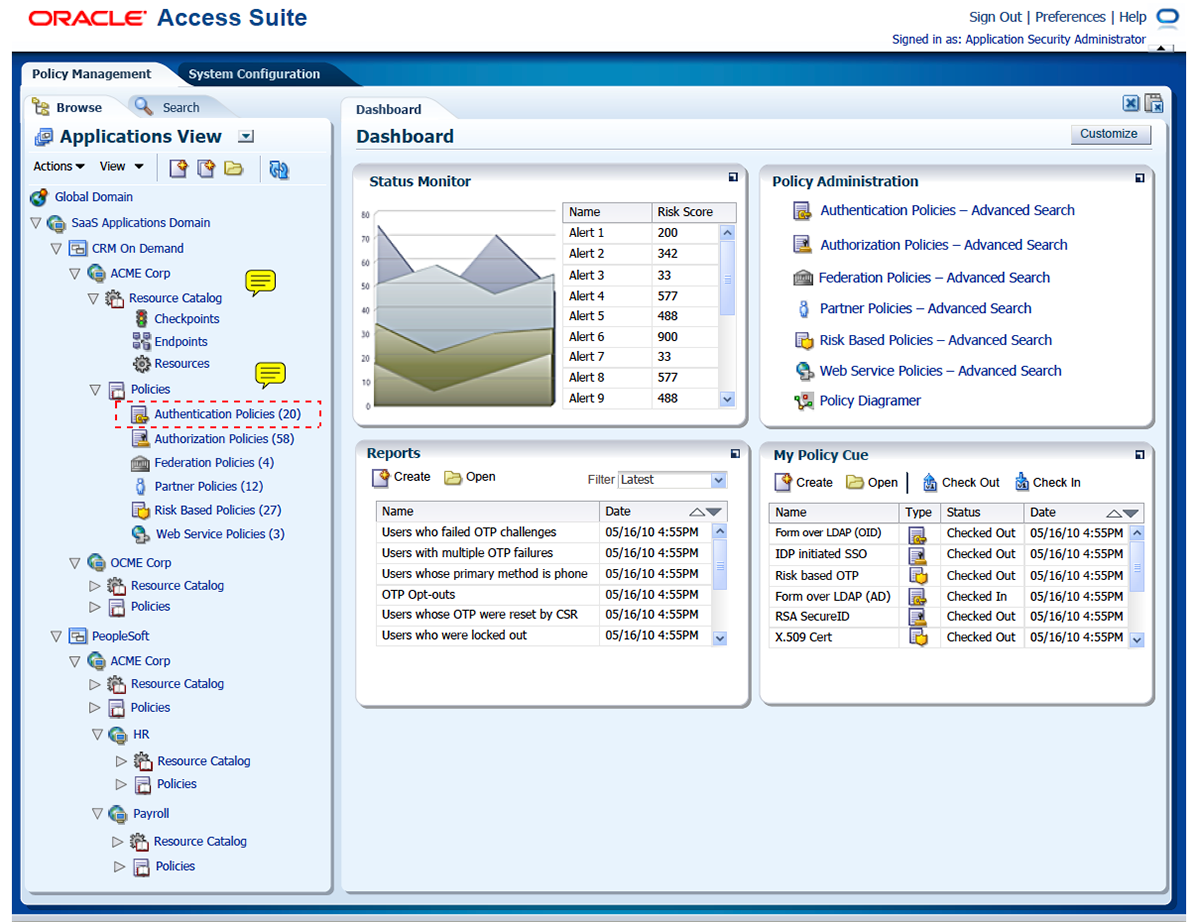
Task: Sort My Policy Cue Date descending arrow
Action: coord(1130,513)
